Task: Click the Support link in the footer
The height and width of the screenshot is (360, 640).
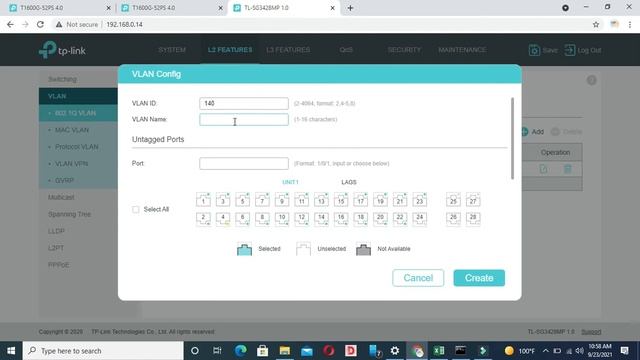Action: coord(591,332)
